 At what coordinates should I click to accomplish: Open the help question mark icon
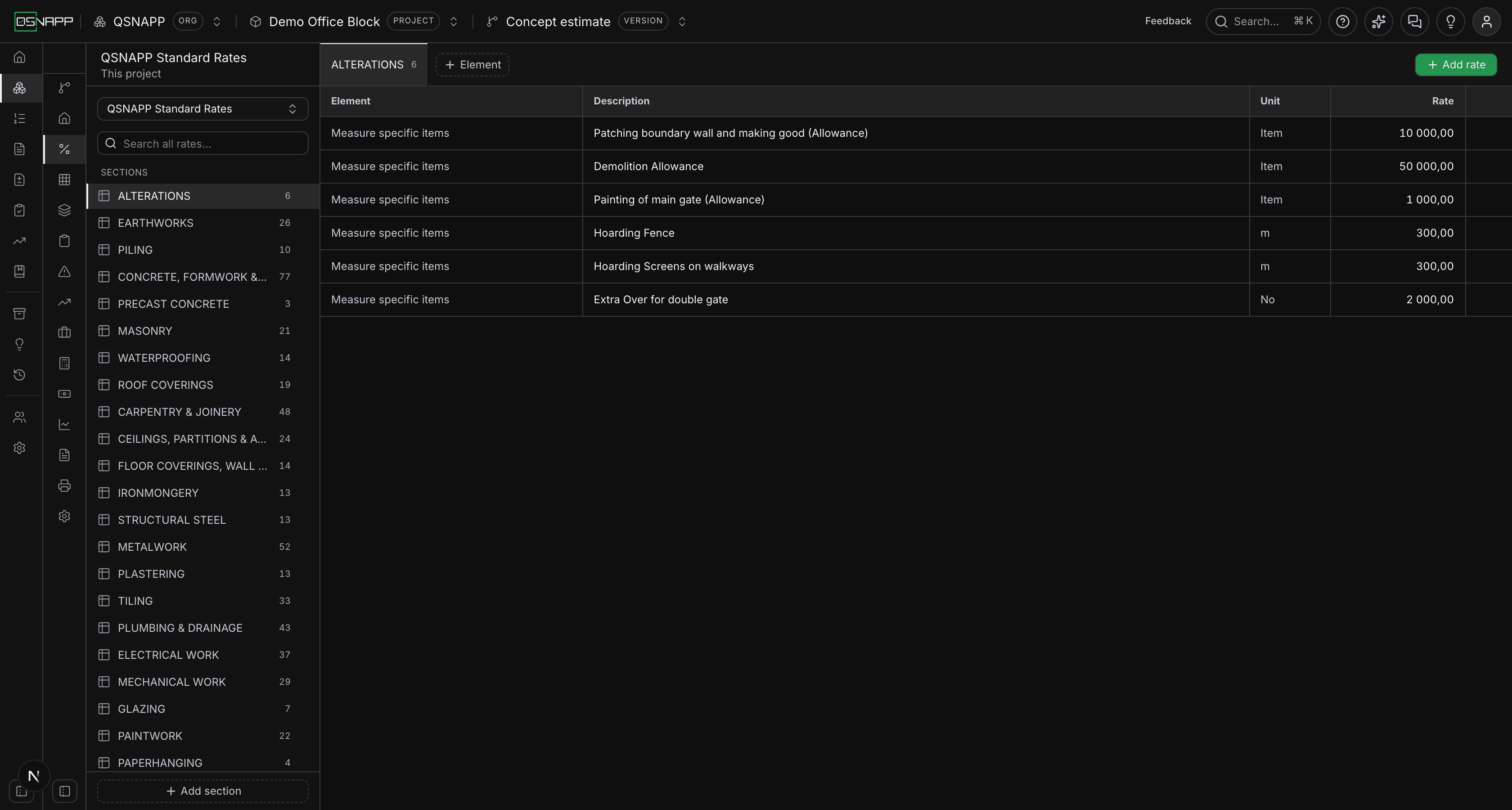1342,22
